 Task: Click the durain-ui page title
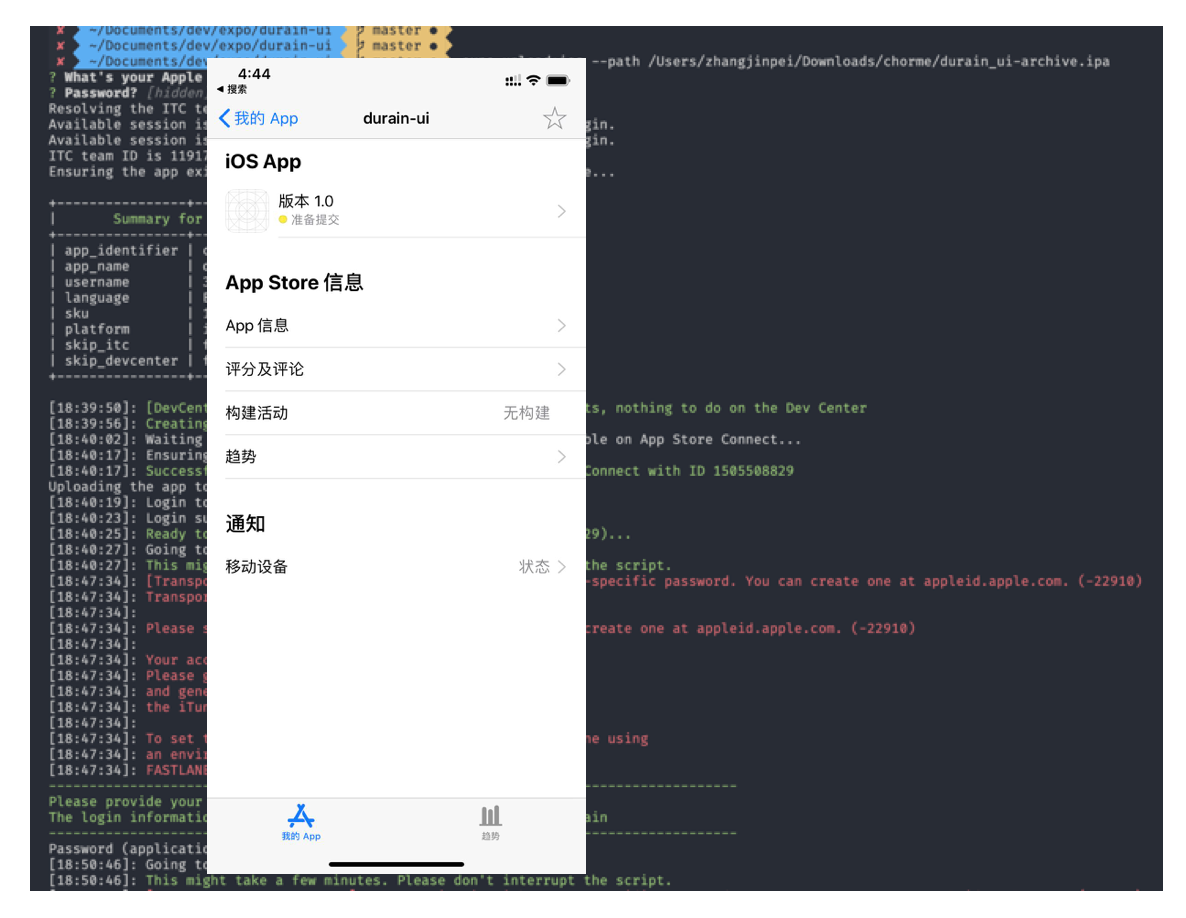click(396, 118)
